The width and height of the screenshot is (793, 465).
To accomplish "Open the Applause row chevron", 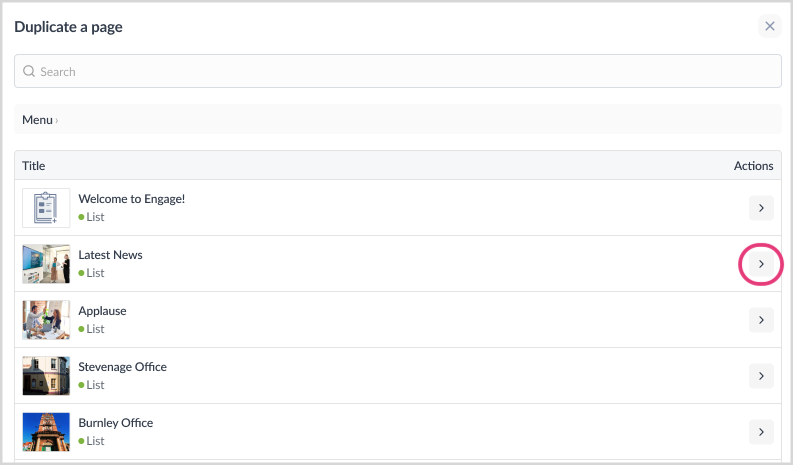I will 761,320.
